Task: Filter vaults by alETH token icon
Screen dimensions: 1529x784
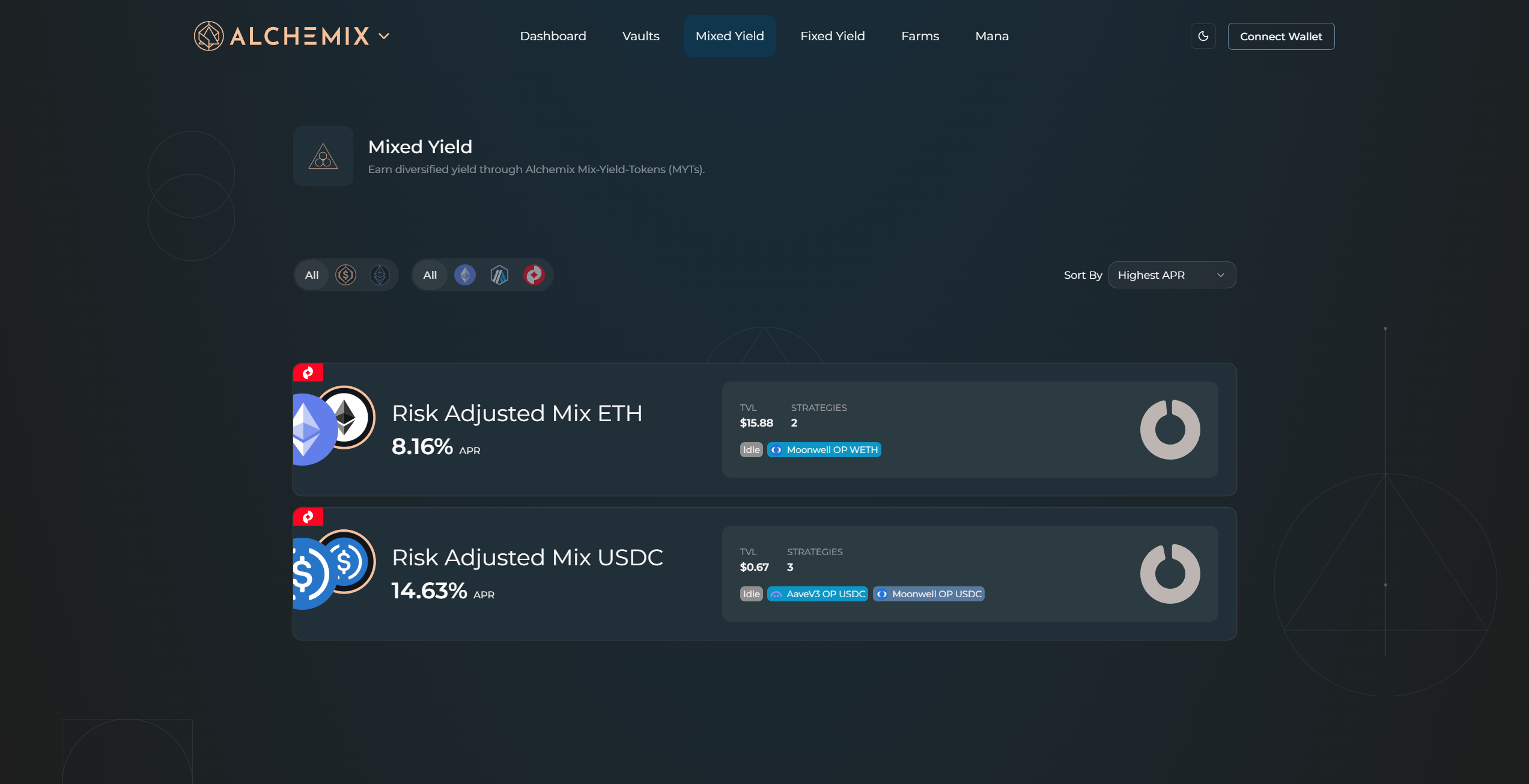Action: tap(380, 275)
